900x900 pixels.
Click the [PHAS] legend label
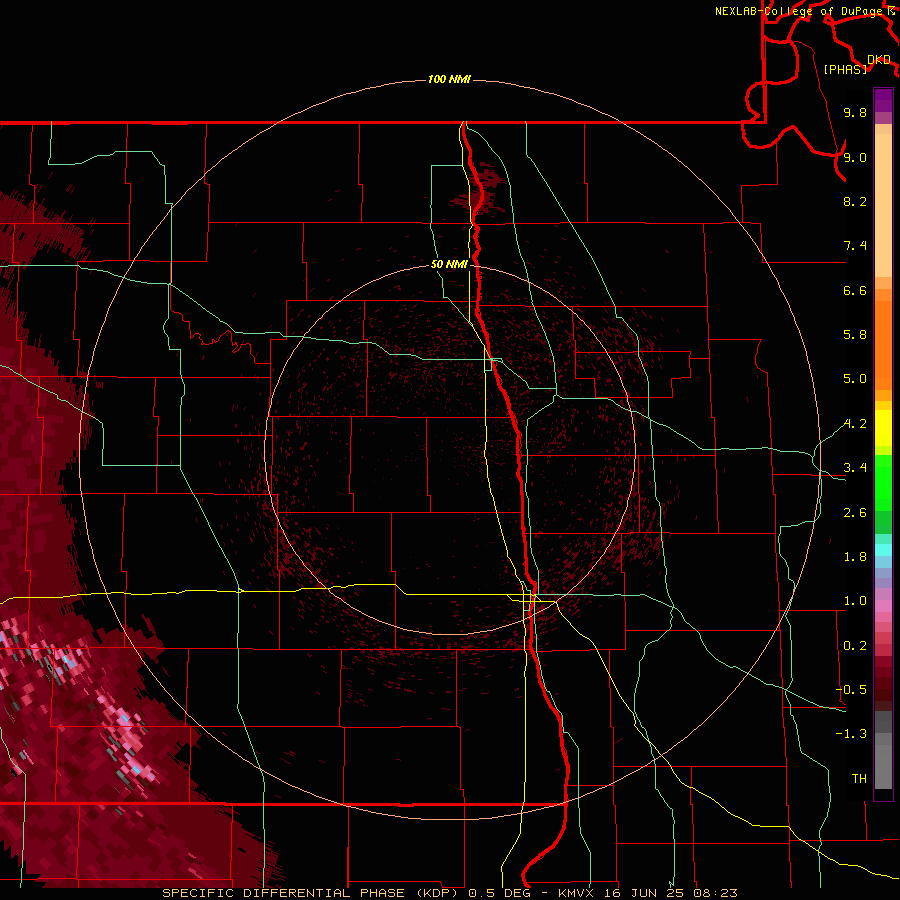[845, 69]
